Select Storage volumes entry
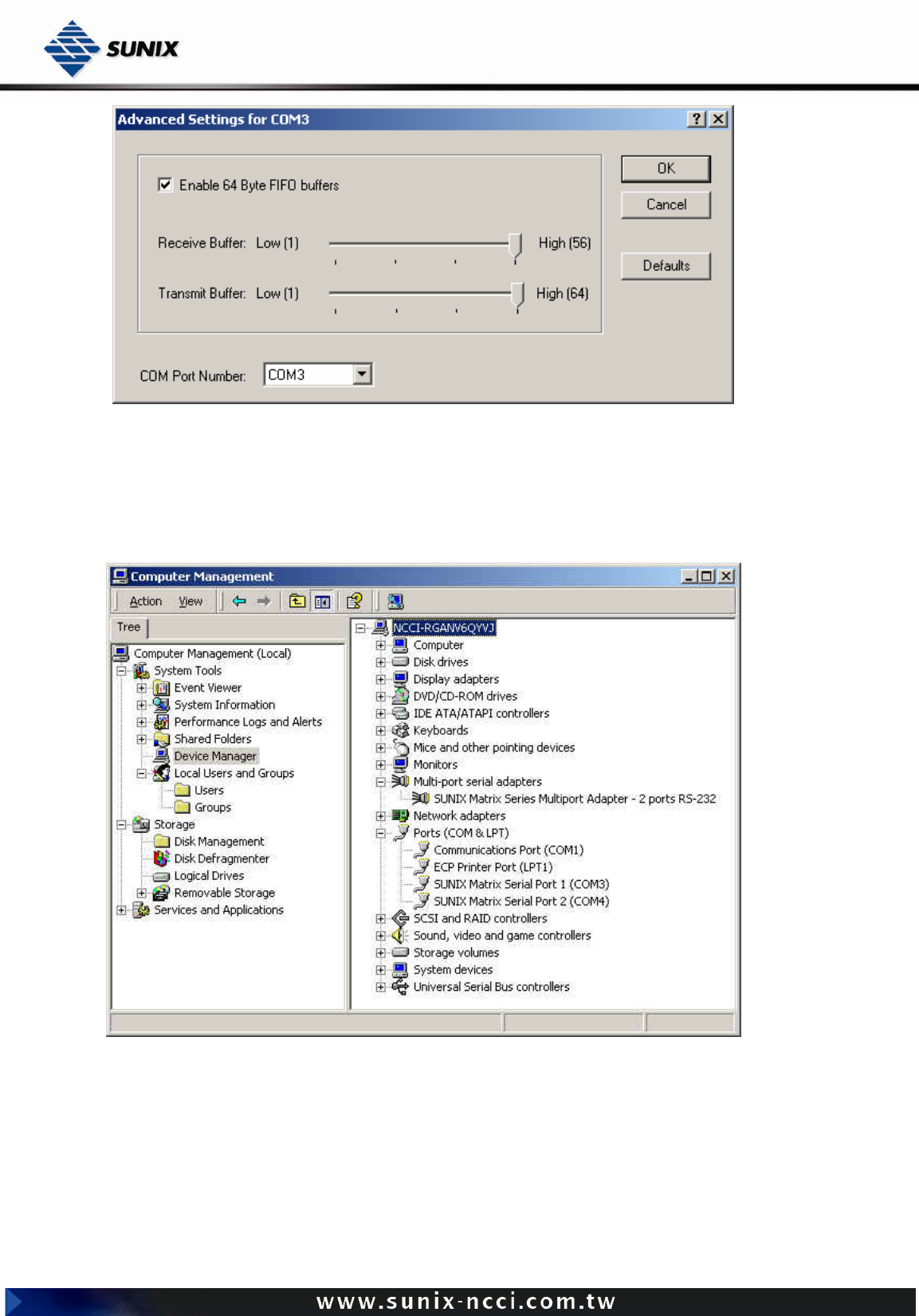This screenshot has height=1316, width=919. [456, 953]
